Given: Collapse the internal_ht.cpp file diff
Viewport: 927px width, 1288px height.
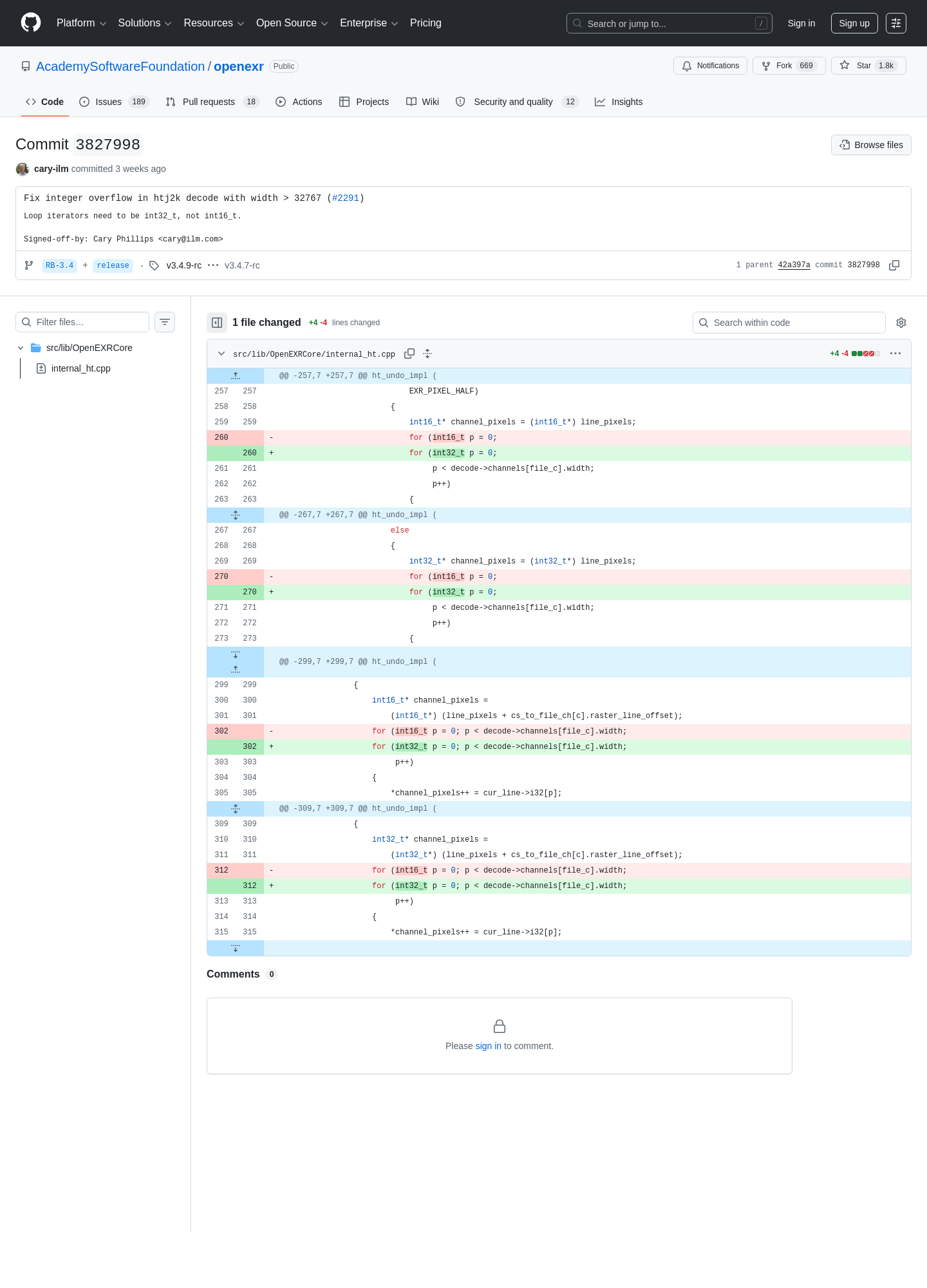Looking at the screenshot, I should coord(221,354).
